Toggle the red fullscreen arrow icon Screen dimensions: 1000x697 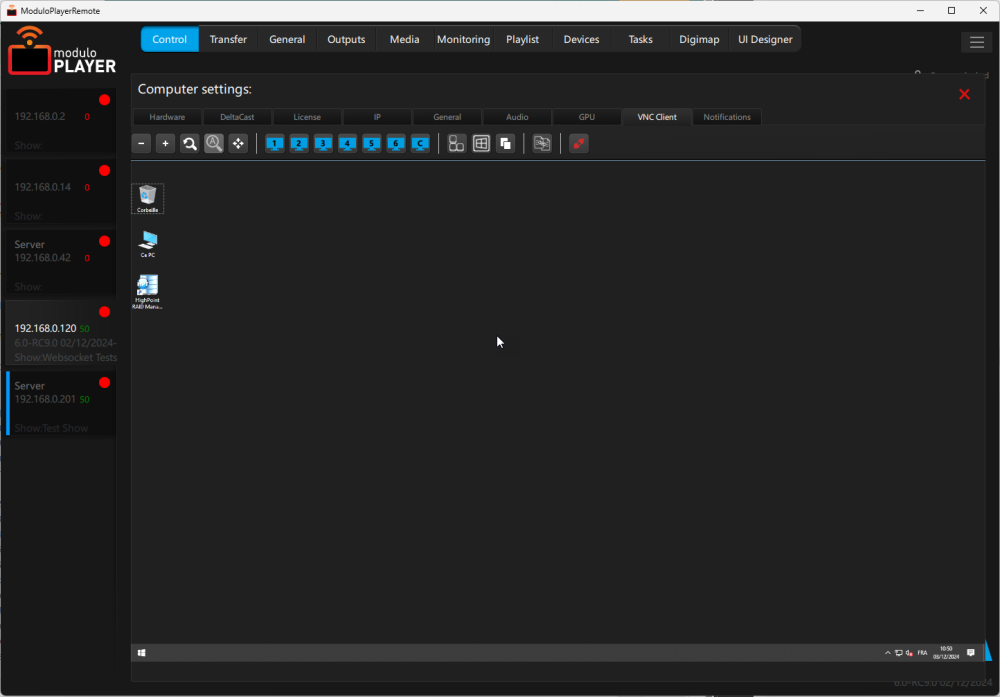578,143
